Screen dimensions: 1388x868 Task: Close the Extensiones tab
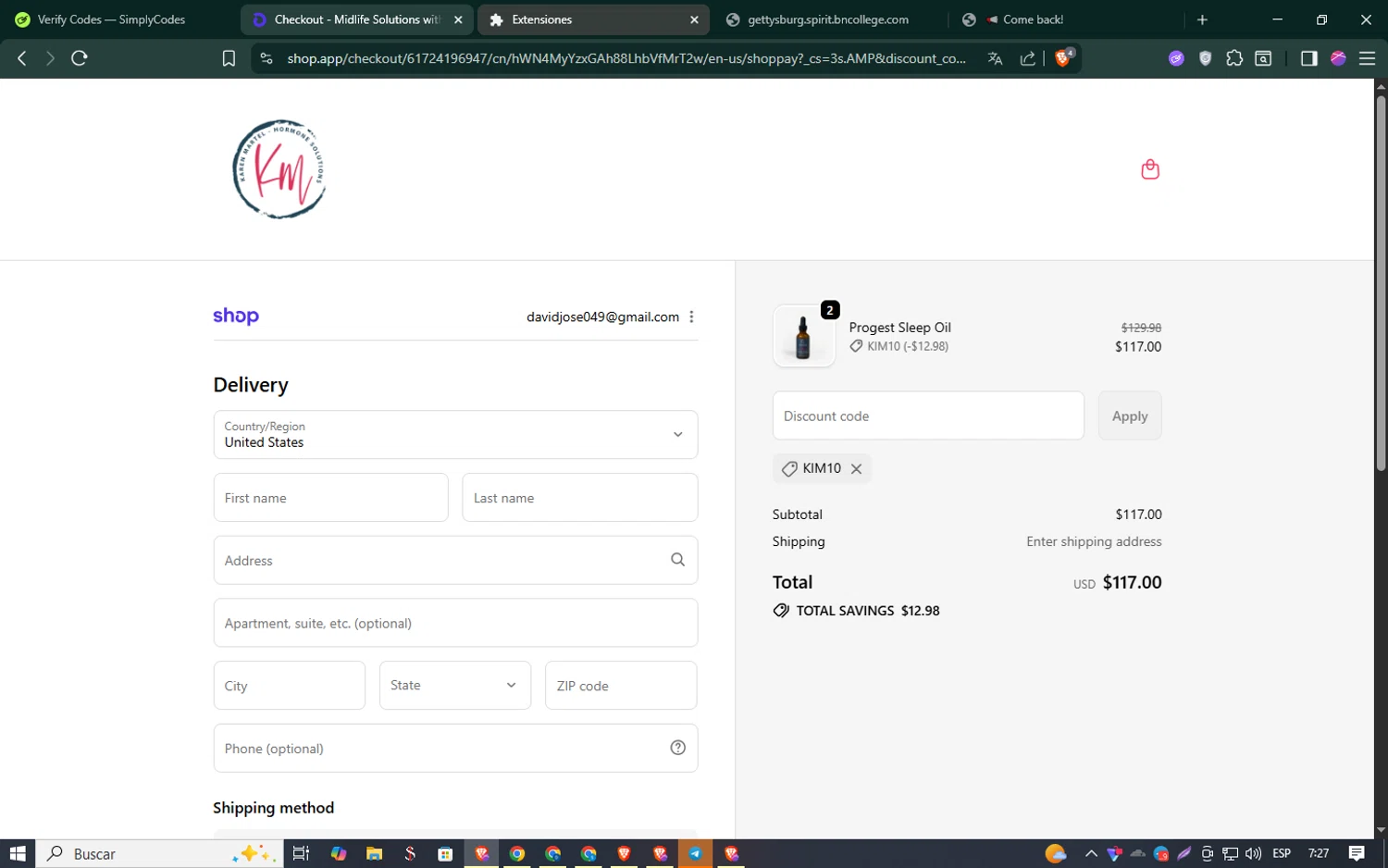[694, 19]
